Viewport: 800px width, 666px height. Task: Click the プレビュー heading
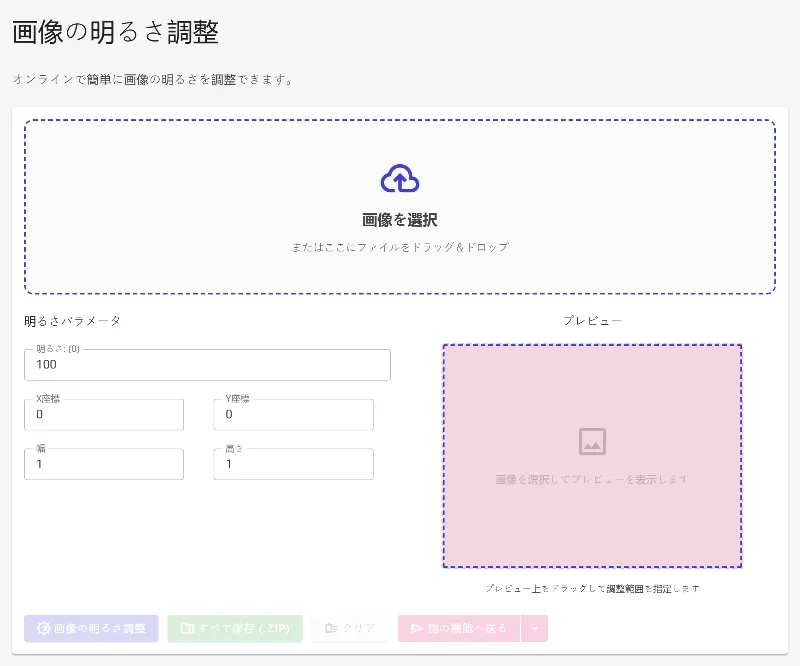(x=592, y=320)
